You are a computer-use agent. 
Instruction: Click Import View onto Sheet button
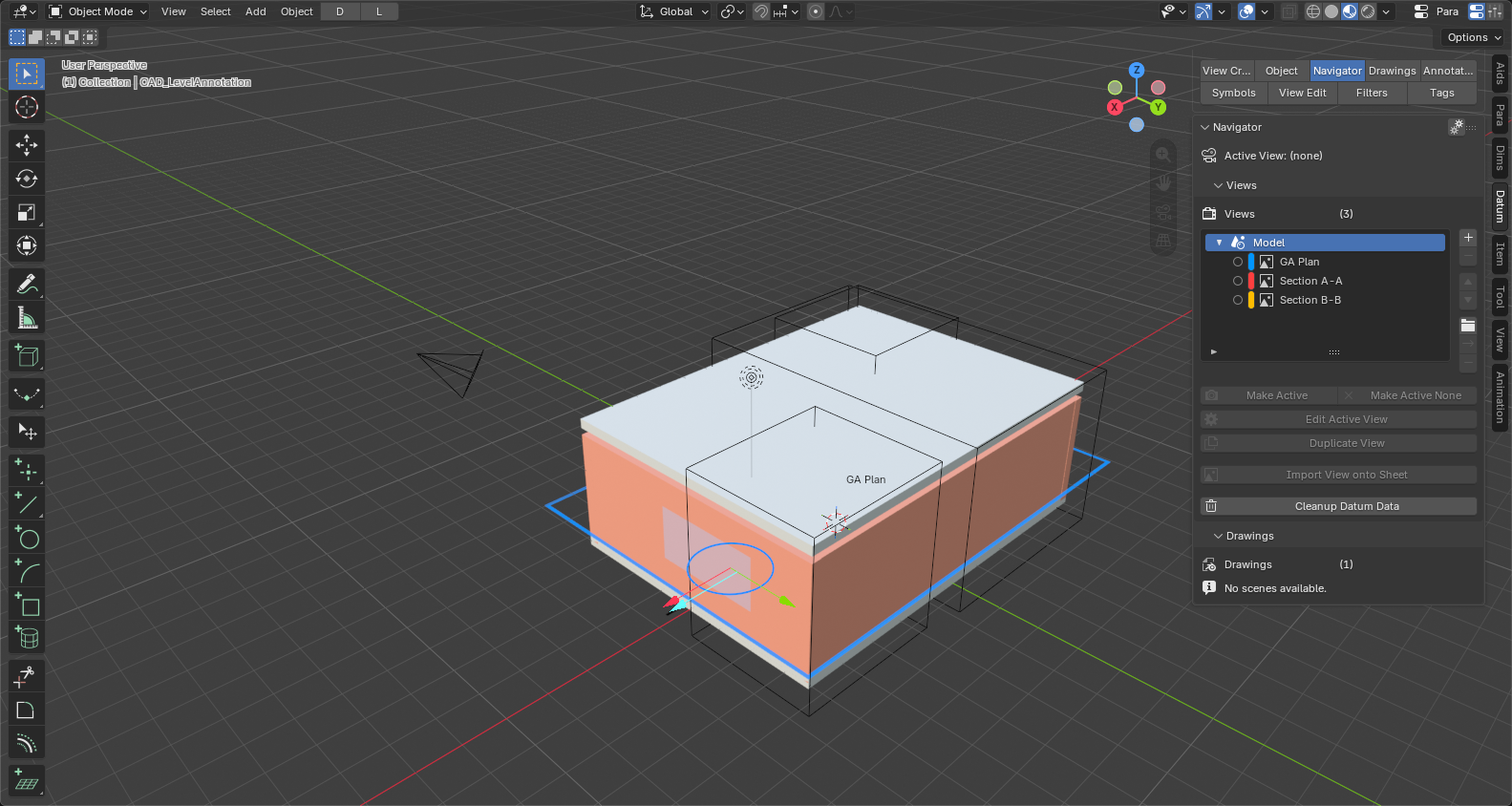1338,475
